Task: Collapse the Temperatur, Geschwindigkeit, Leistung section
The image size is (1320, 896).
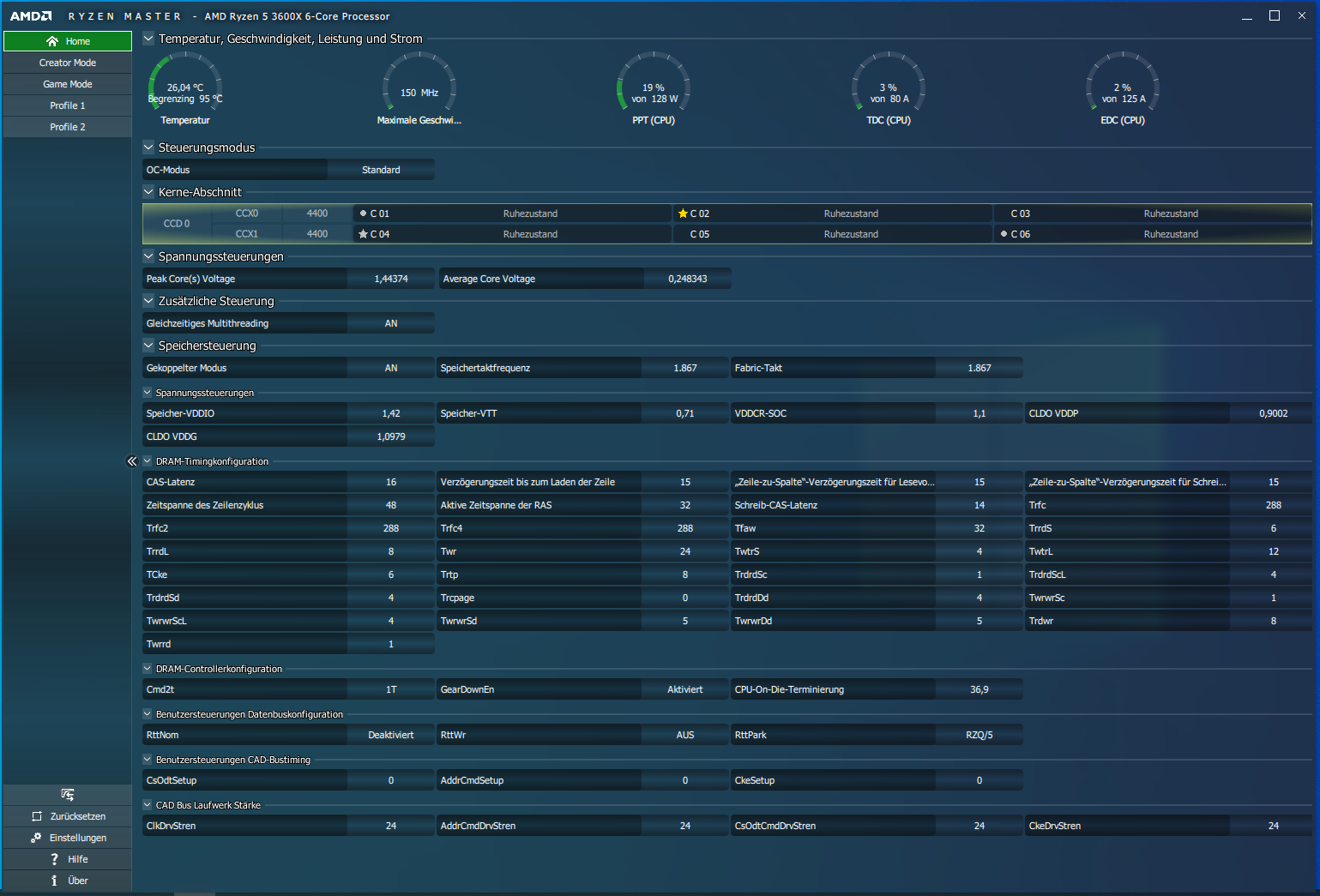Action: click(148, 39)
